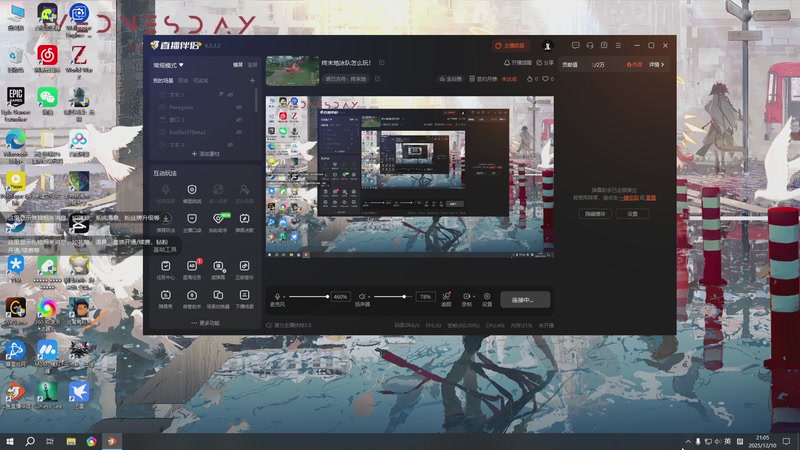Open the microphone device dropdown arrow

285,296
